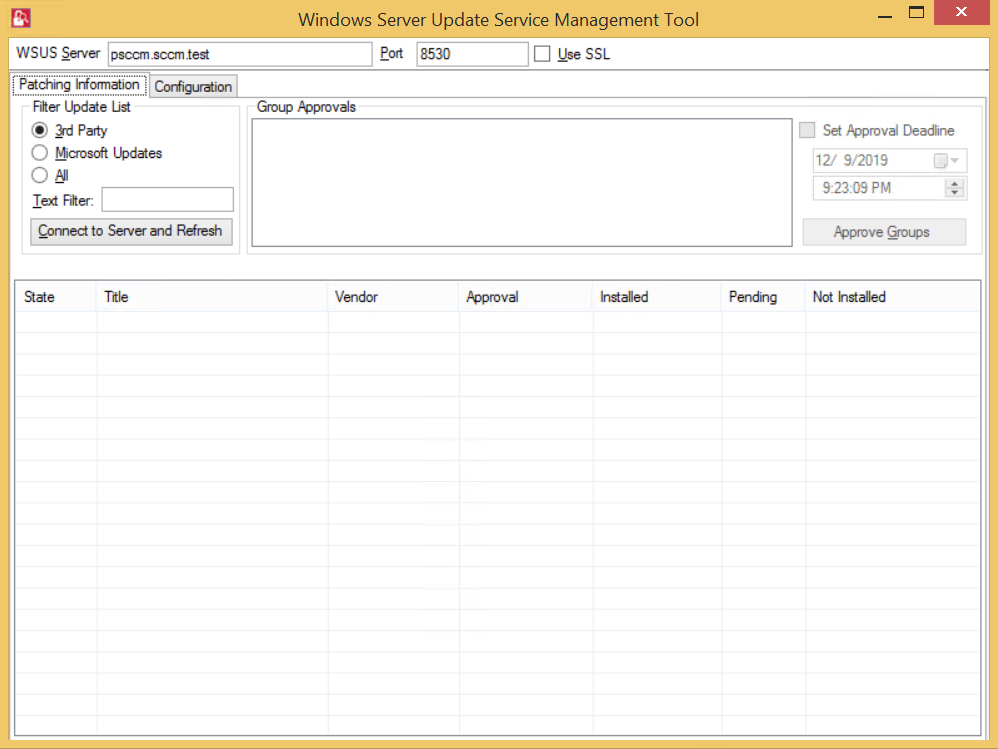Toggle the Set Approval Deadline checkbox
Viewport: 998px width, 749px height.
(808, 130)
